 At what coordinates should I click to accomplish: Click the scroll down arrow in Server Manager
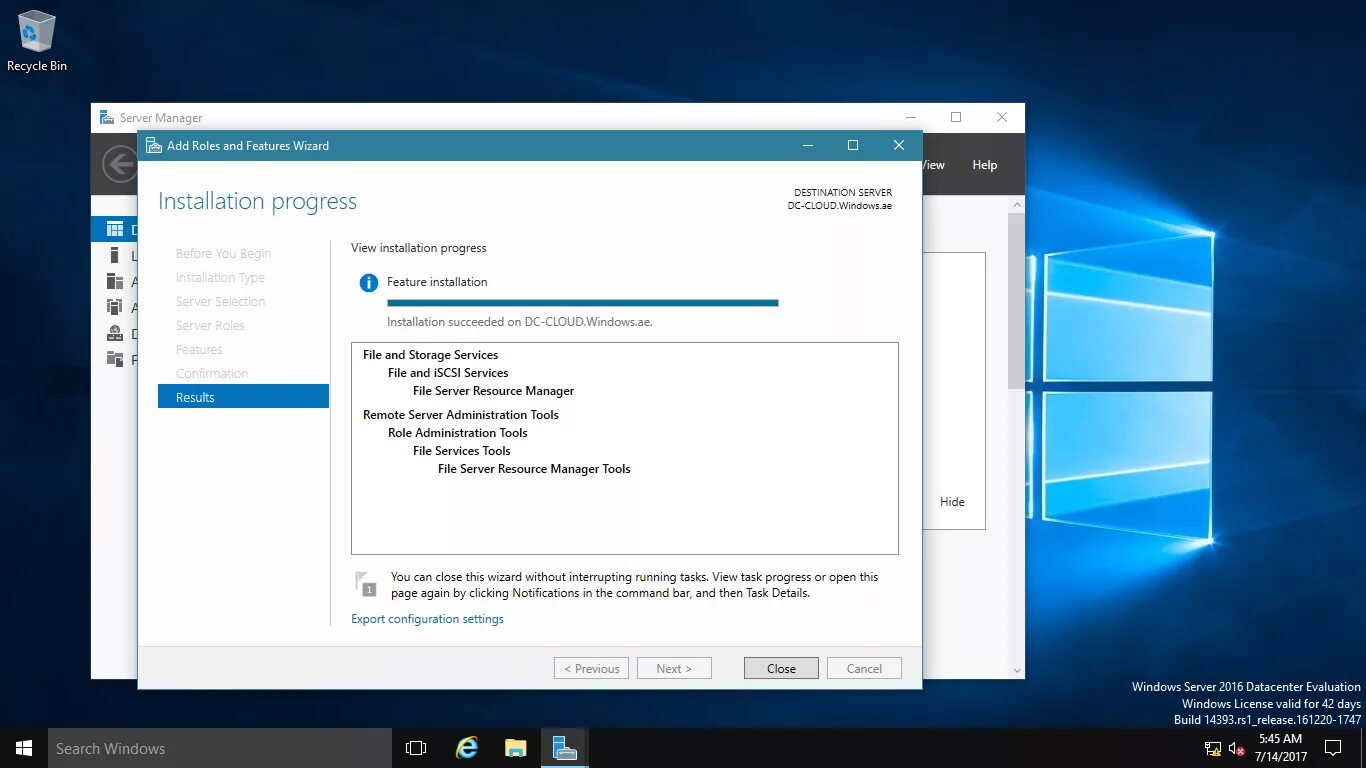(x=1016, y=670)
